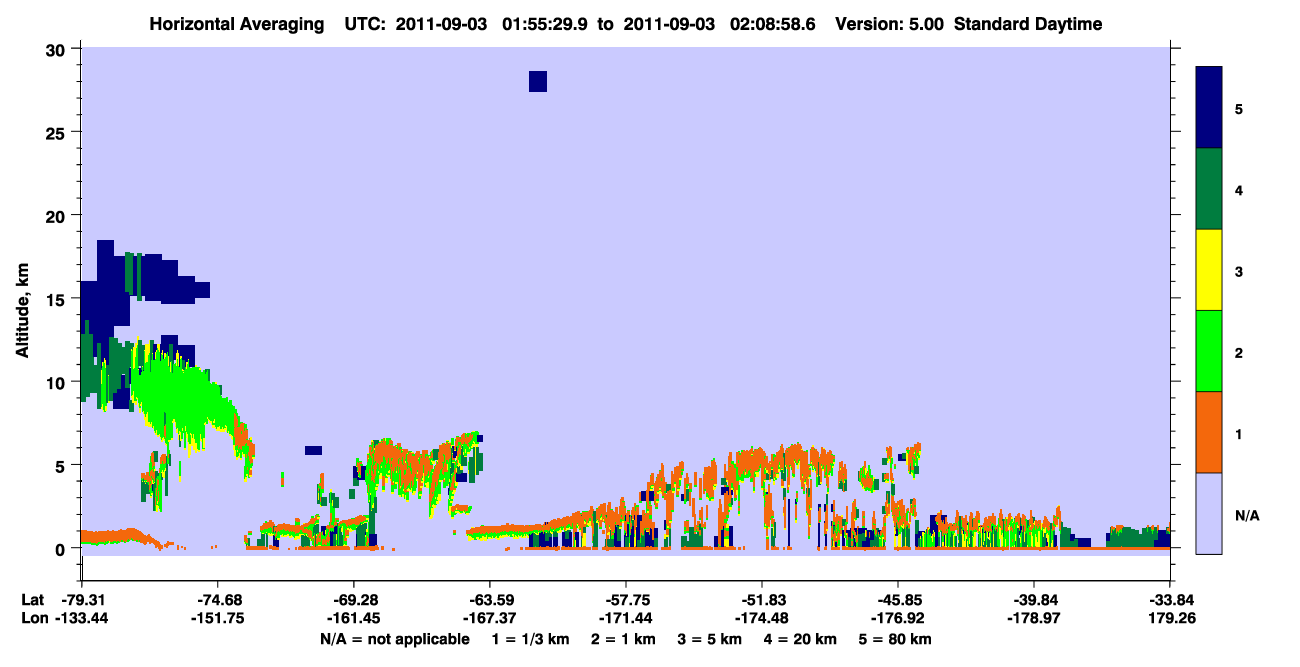Screen dimensions: 1300x667
Task: Click longitude value -178.97
Action: [x=1034, y=618]
